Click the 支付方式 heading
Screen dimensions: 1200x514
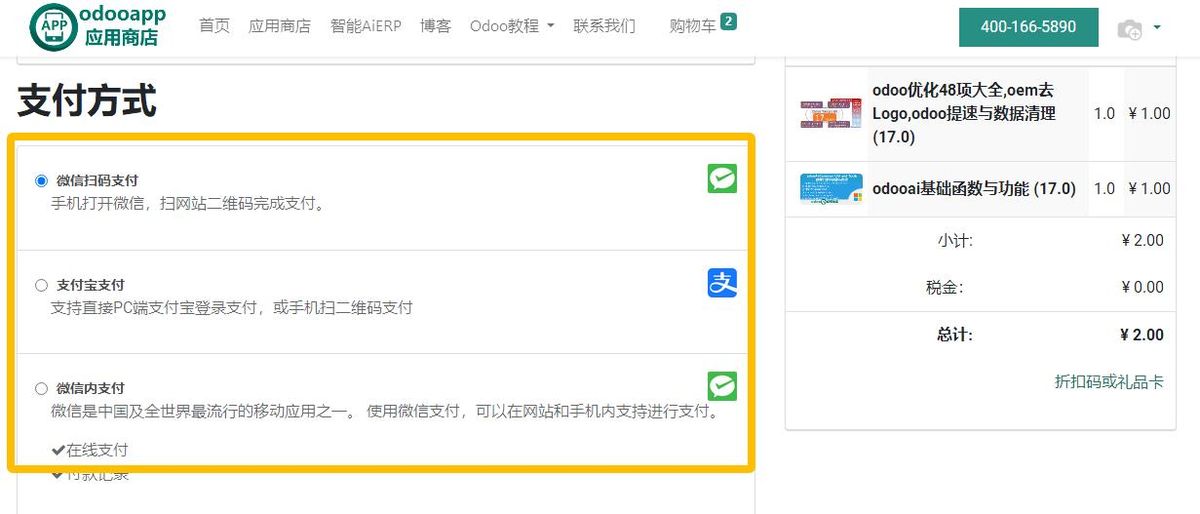(87, 101)
